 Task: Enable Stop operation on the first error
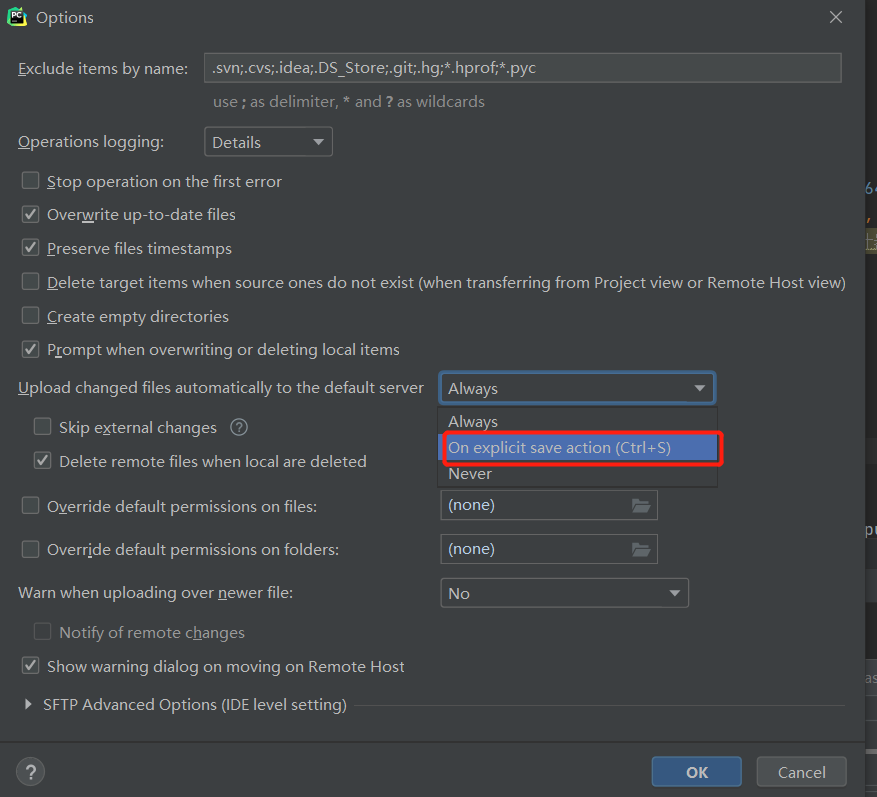[x=30, y=181]
